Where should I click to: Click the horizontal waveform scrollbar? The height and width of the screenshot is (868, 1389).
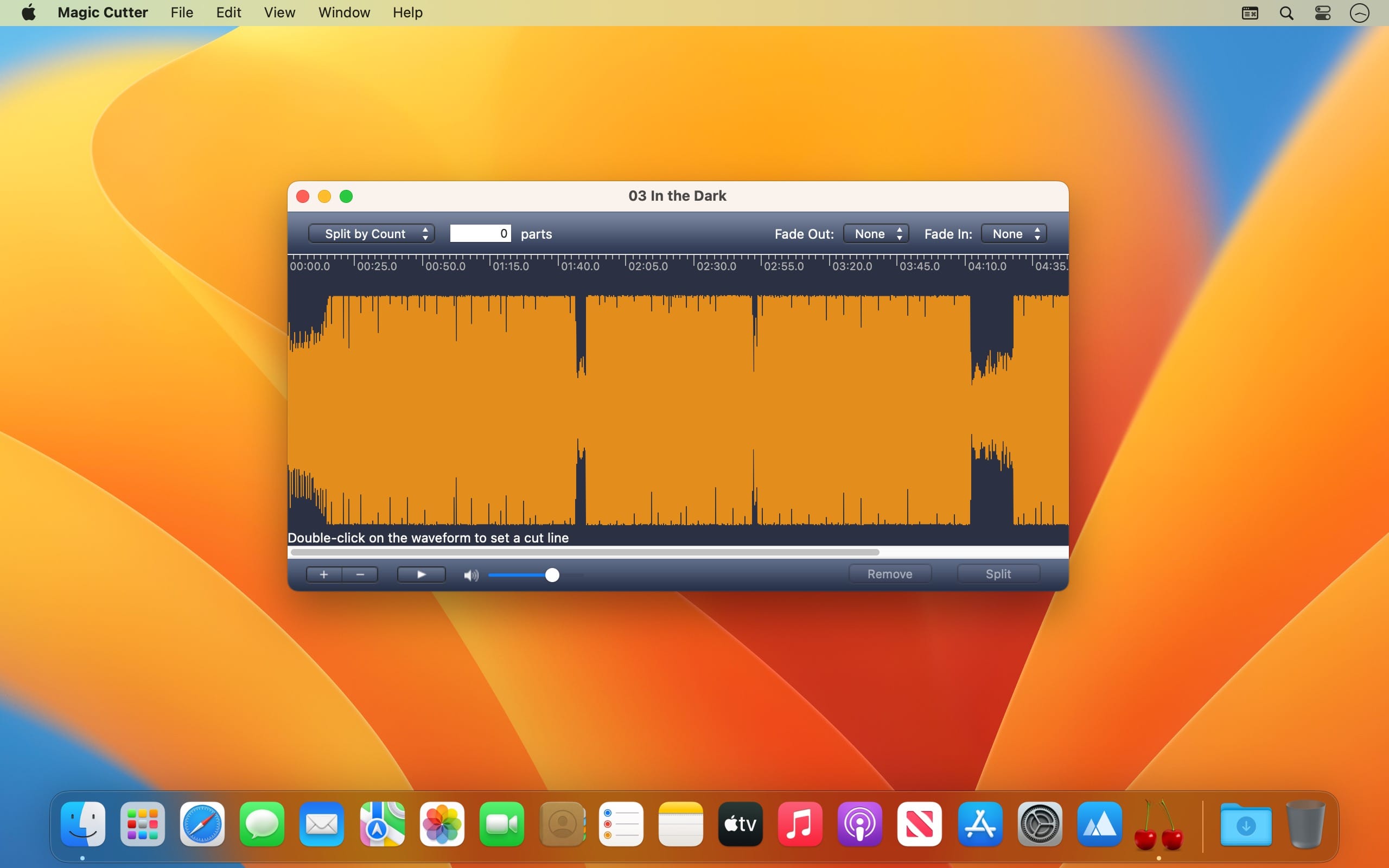[x=584, y=552]
